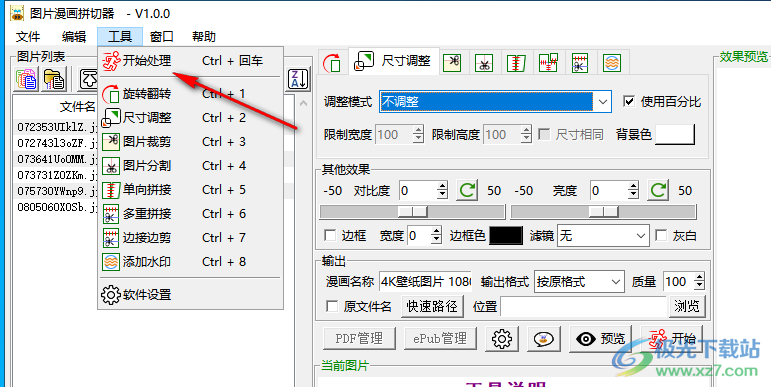
Task: Choose 图片分割 from the menu
Action: click(x=190, y=166)
